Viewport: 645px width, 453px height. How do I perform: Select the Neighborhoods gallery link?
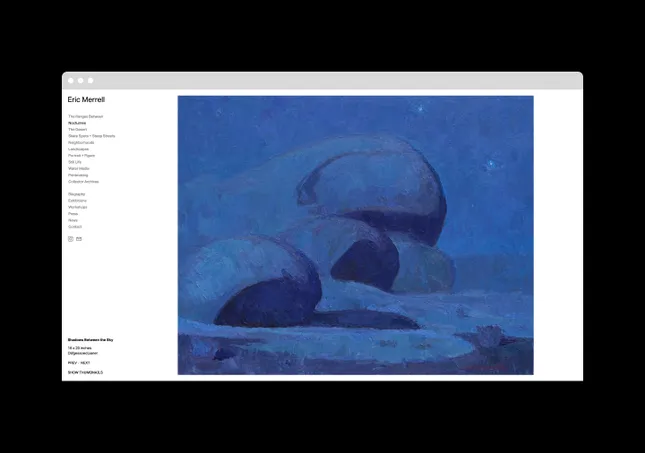[81, 142]
